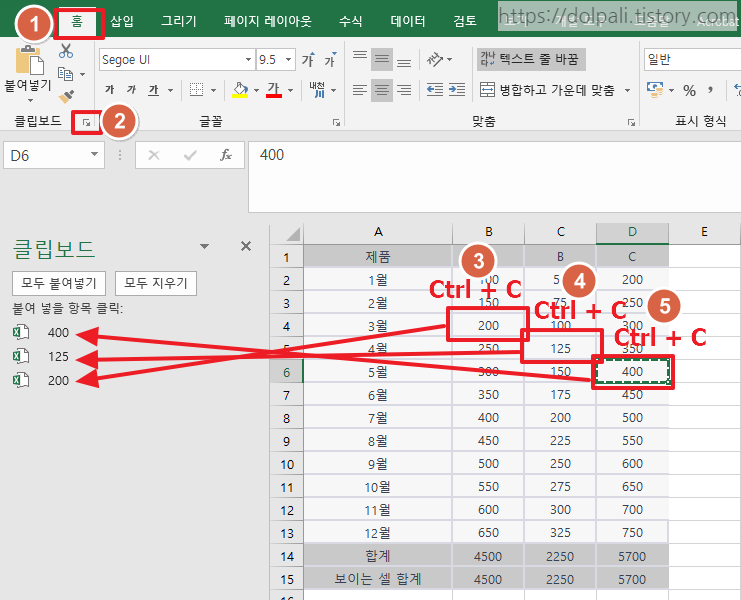Screen dimensions: 741x600
Task: Click the Copy icon in ribbon
Action: click(65, 74)
